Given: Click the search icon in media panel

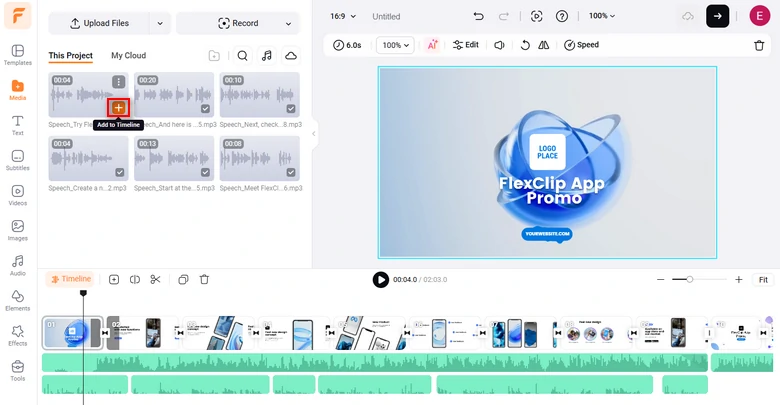Looking at the screenshot, I should click(x=242, y=56).
